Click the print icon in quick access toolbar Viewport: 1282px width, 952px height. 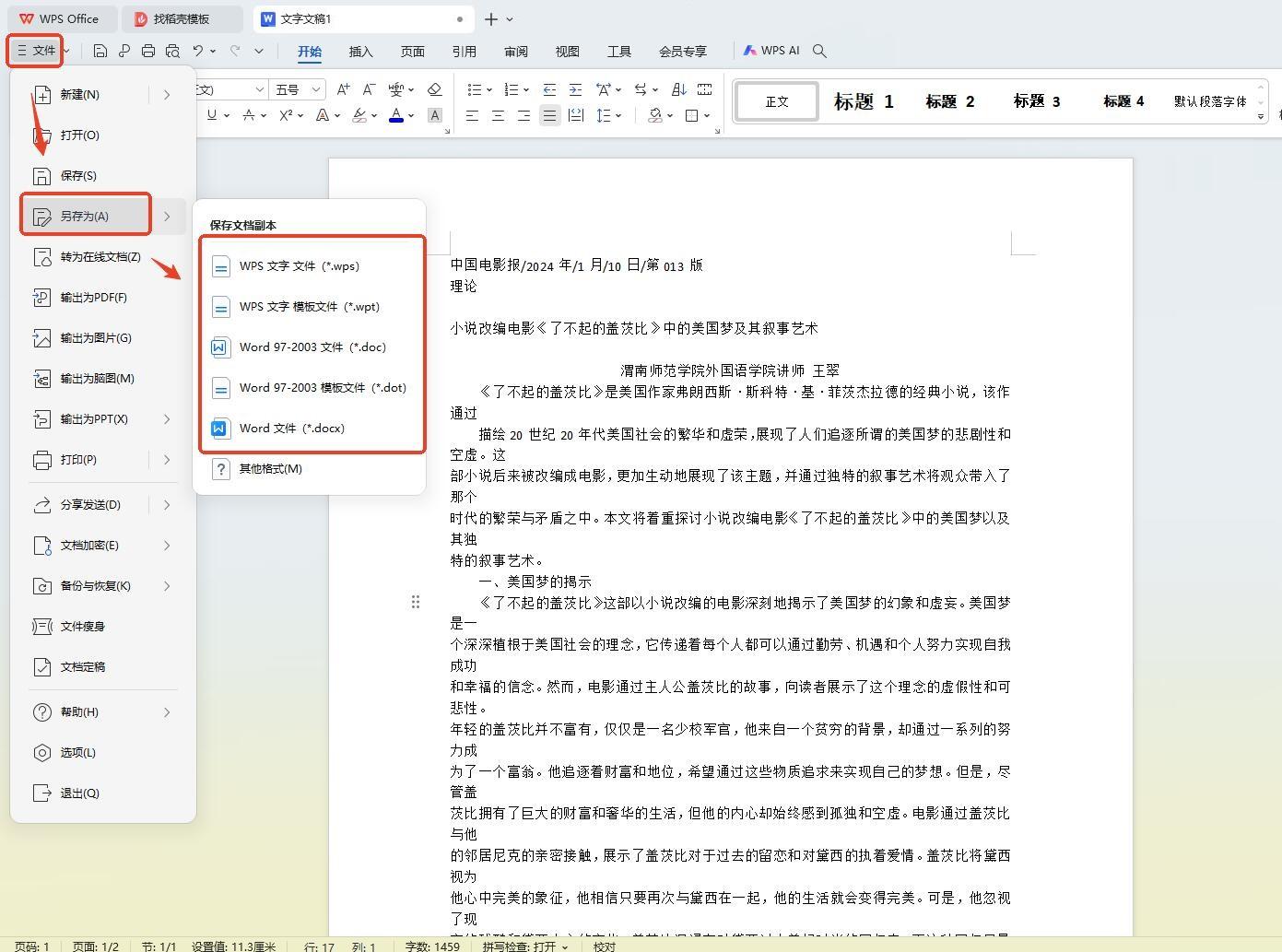coord(147,51)
